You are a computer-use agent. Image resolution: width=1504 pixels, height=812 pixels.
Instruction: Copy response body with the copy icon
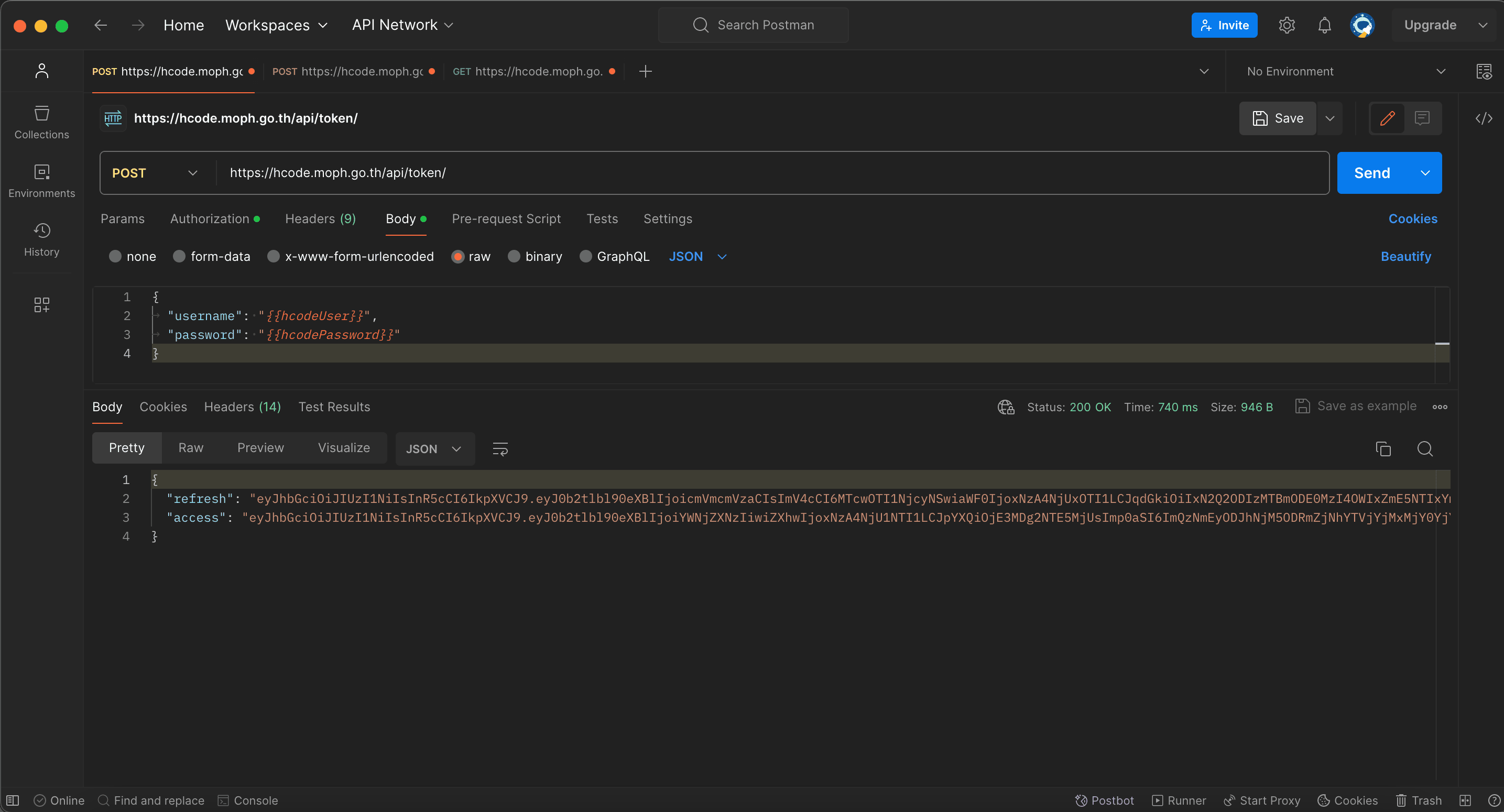point(1382,448)
